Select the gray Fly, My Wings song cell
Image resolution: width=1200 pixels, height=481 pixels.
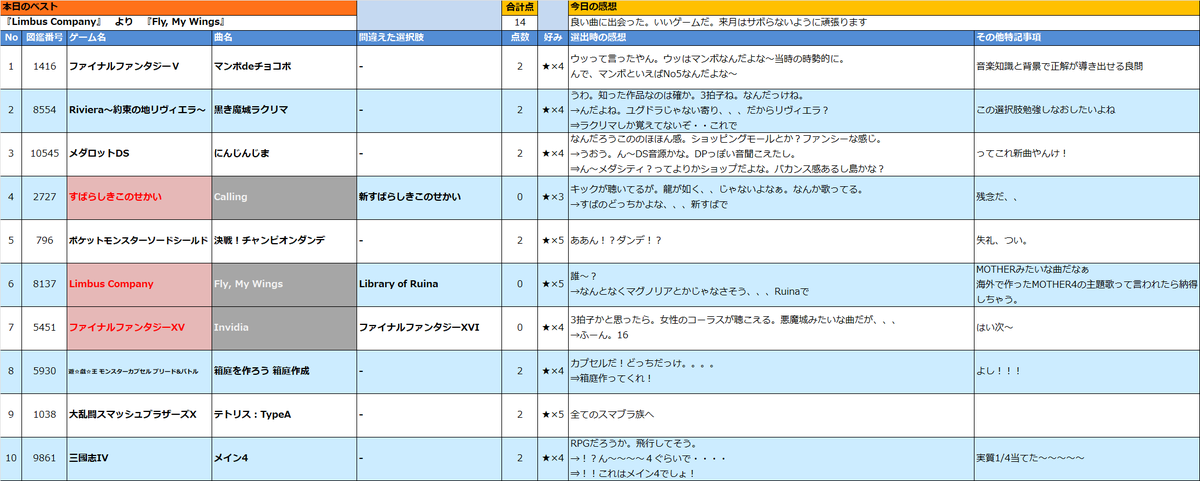284,284
